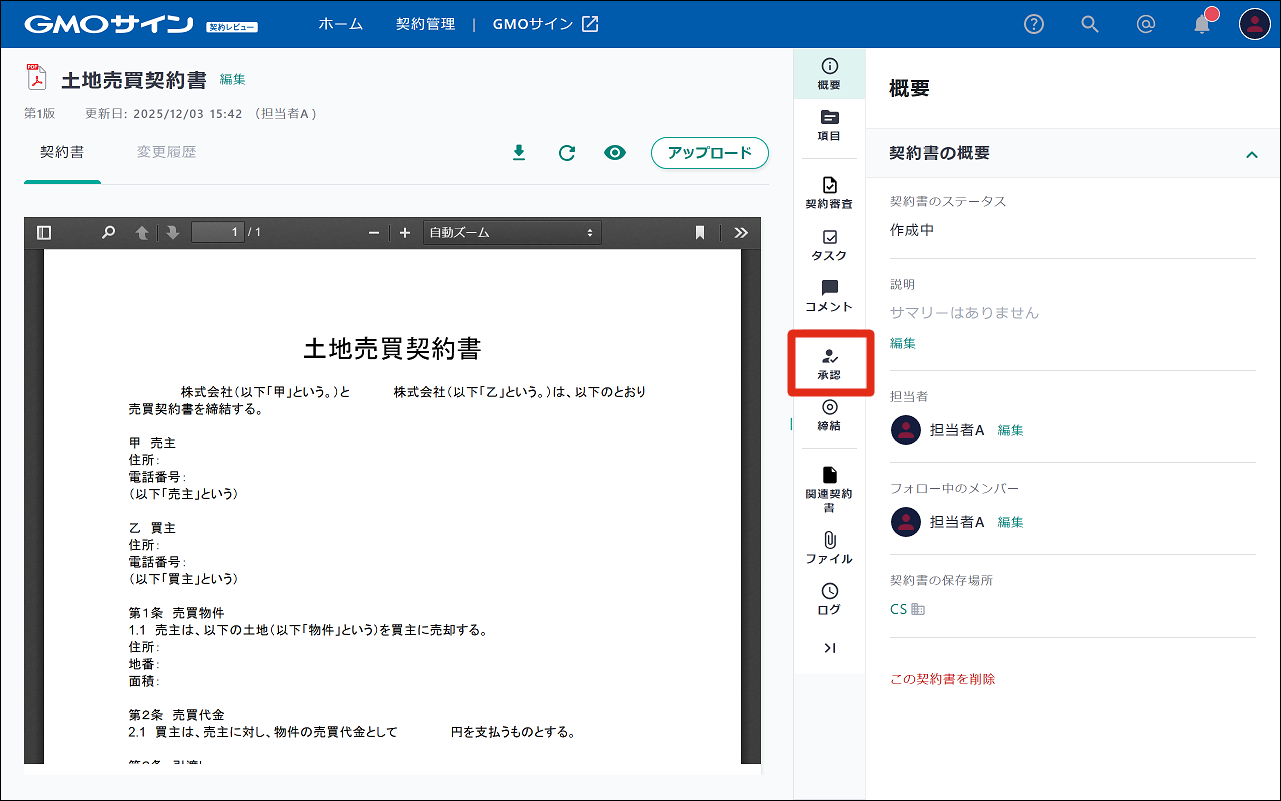Open the タスク panel in sidebar

pos(829,245)
